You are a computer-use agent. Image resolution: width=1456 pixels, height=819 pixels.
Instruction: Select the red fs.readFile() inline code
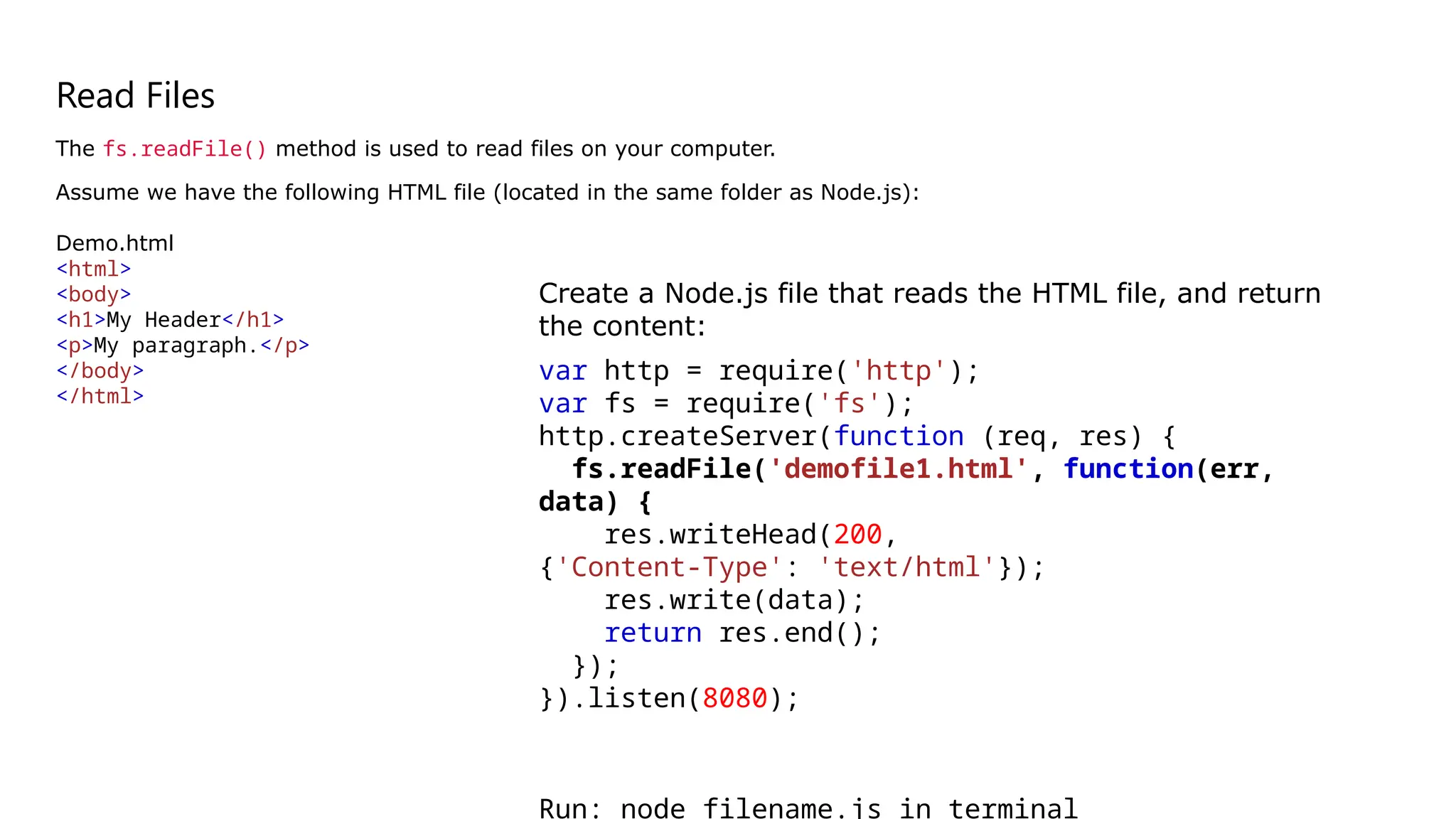[185, 149]
